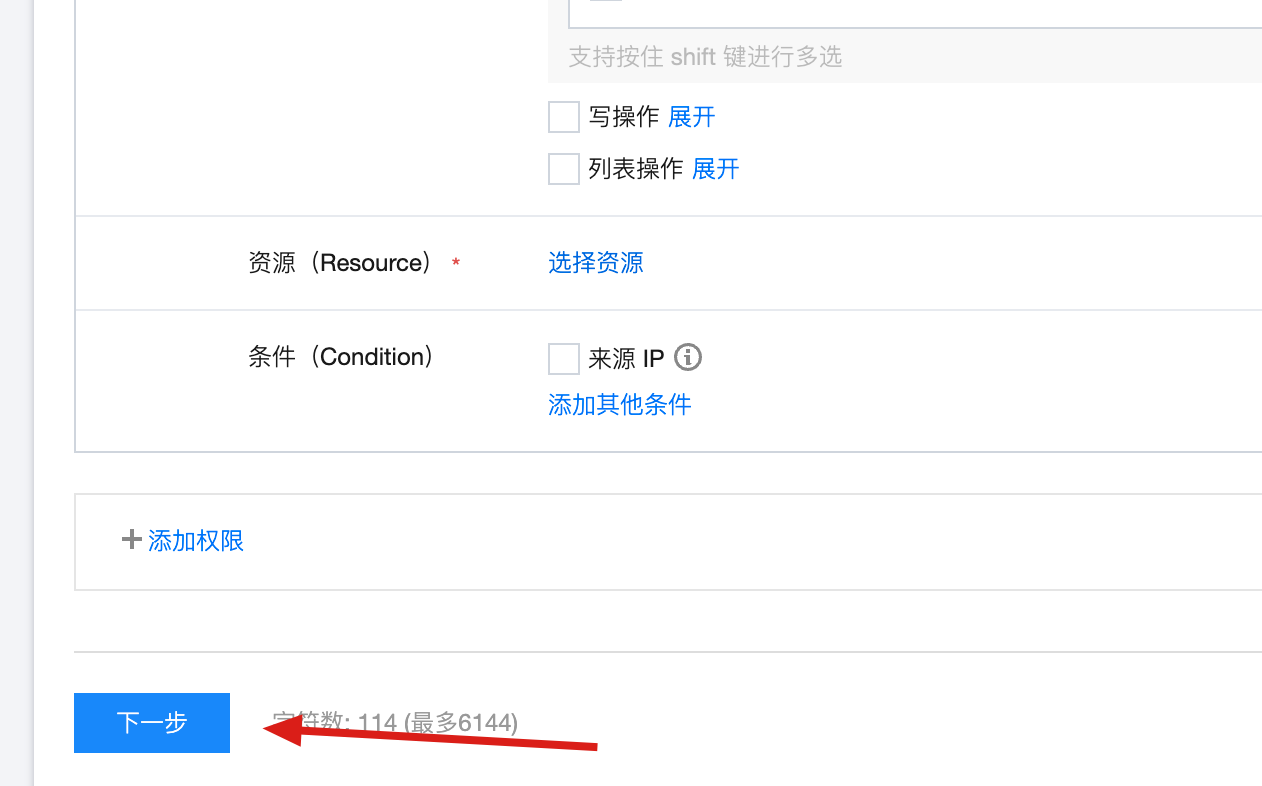1262x786 pixels.
Task: Click the red required asterisk by Resource
Action: 456,263
